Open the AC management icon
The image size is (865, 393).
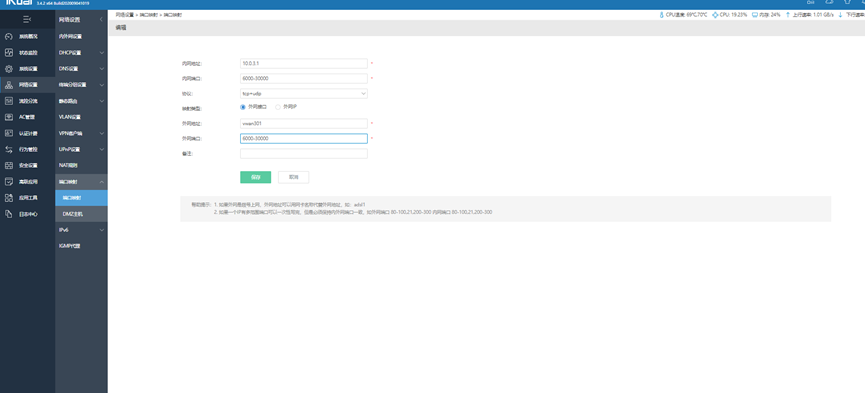(8, 117)
